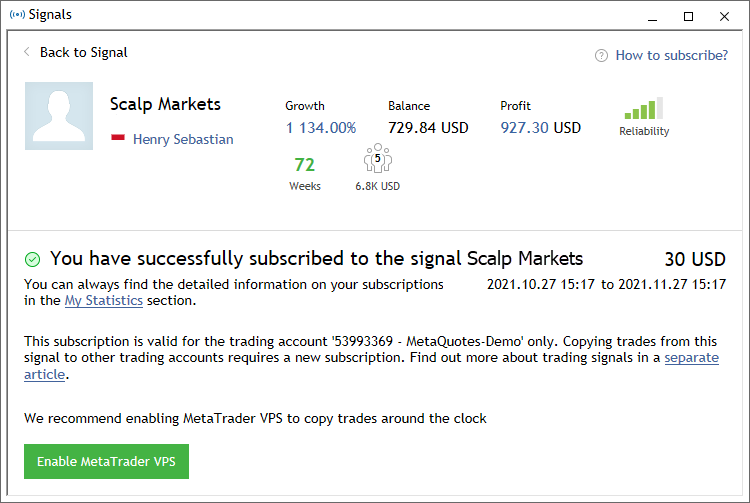This screenshot has width=750, height=503.
Task: Open the How to subscribe? link
Action: [671, 55]
